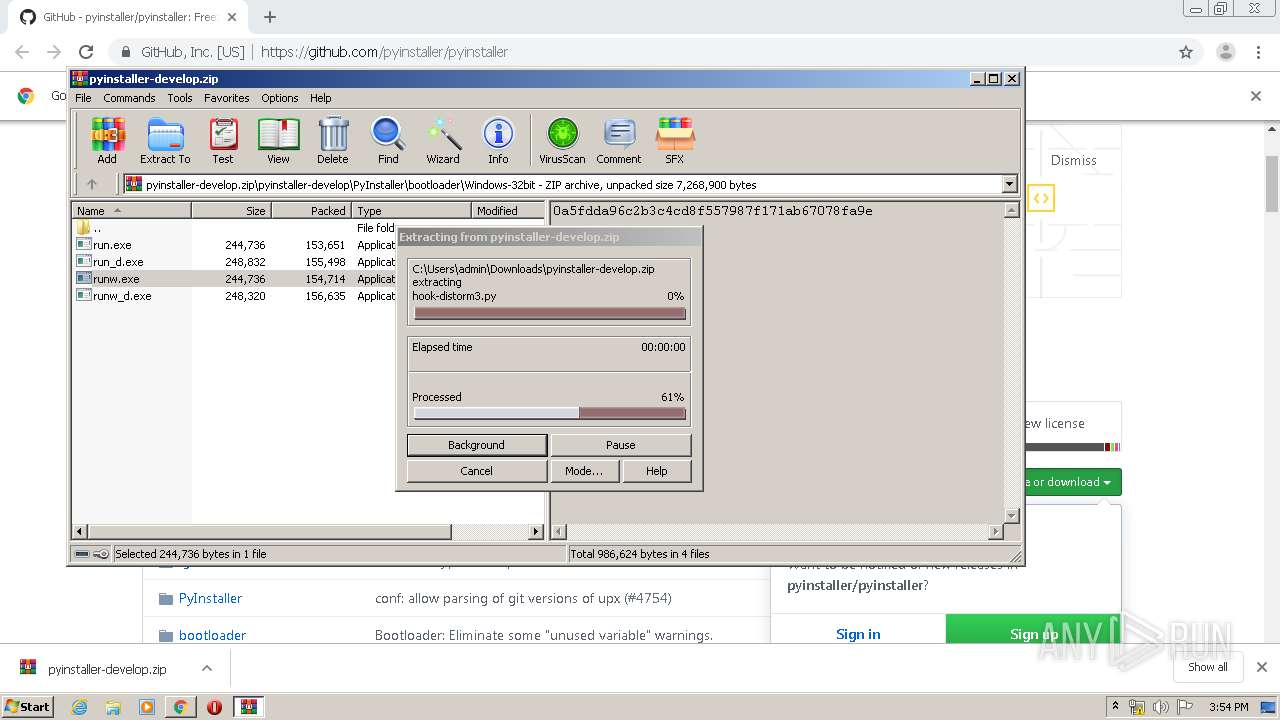The height and width of the screenshot is (720, 1280).
Task: Click Chrome's back navigation arrow
Action: (x=22, y=52)
